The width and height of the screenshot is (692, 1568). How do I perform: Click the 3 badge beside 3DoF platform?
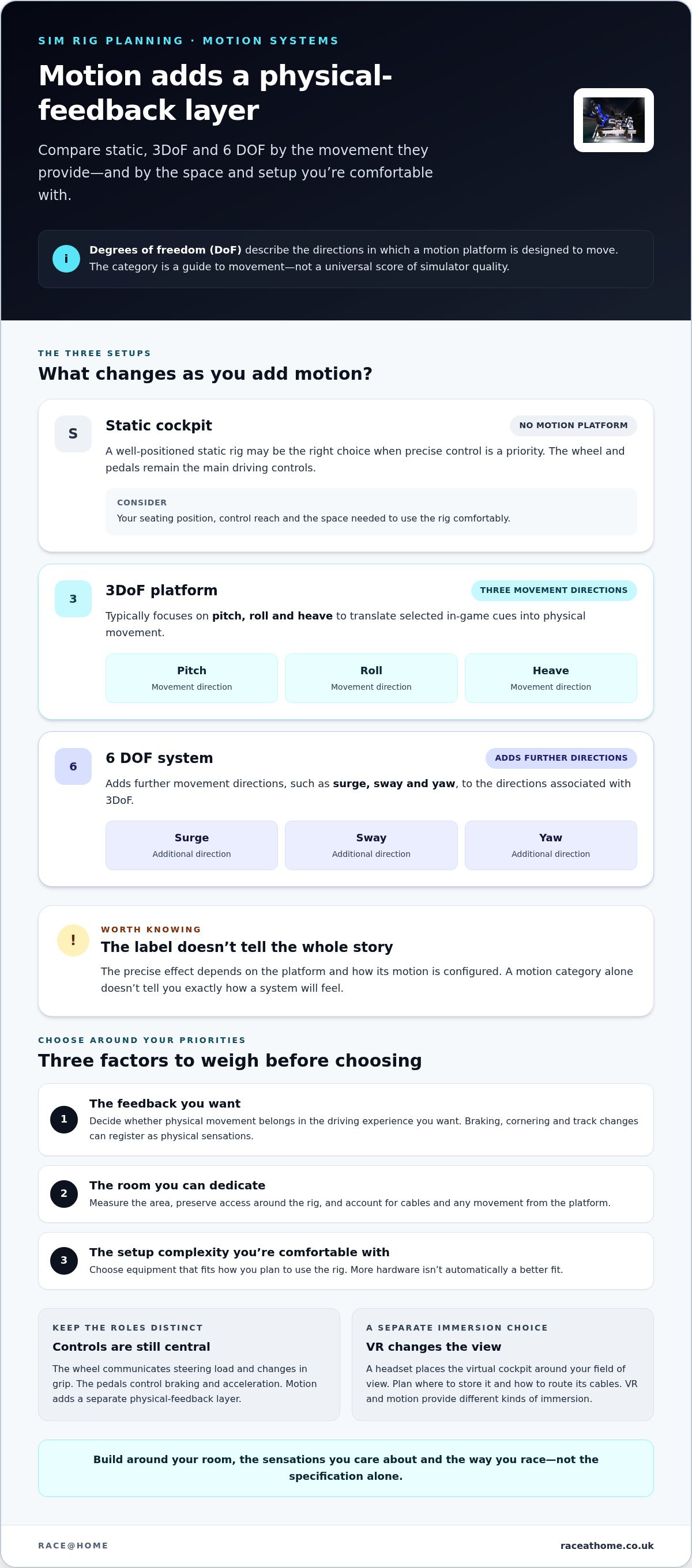click(73, 599)
